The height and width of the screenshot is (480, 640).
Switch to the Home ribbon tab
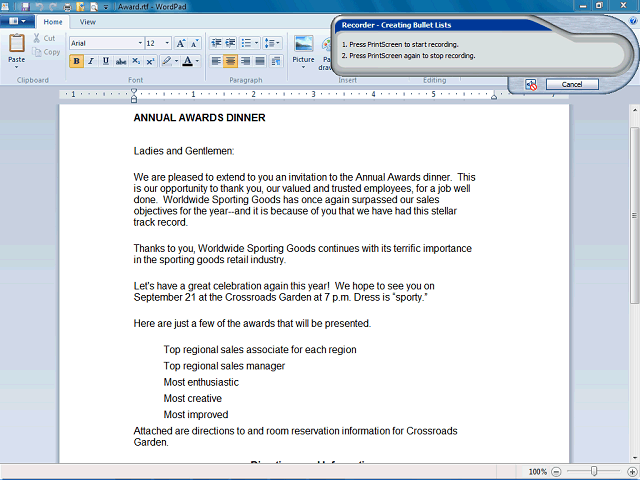(x=53, y=22)
